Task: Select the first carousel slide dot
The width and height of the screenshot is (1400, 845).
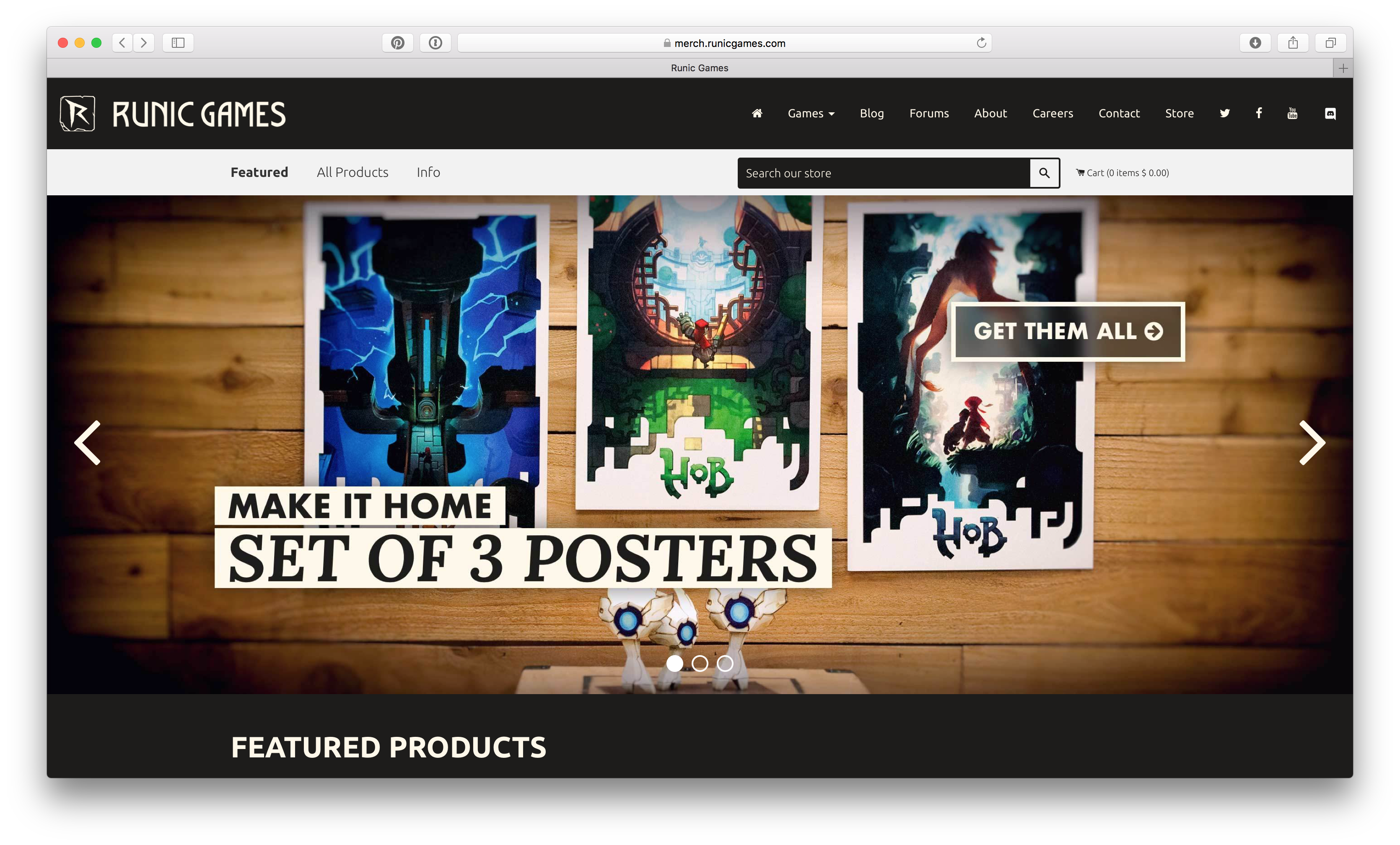Action: [674, 663]
